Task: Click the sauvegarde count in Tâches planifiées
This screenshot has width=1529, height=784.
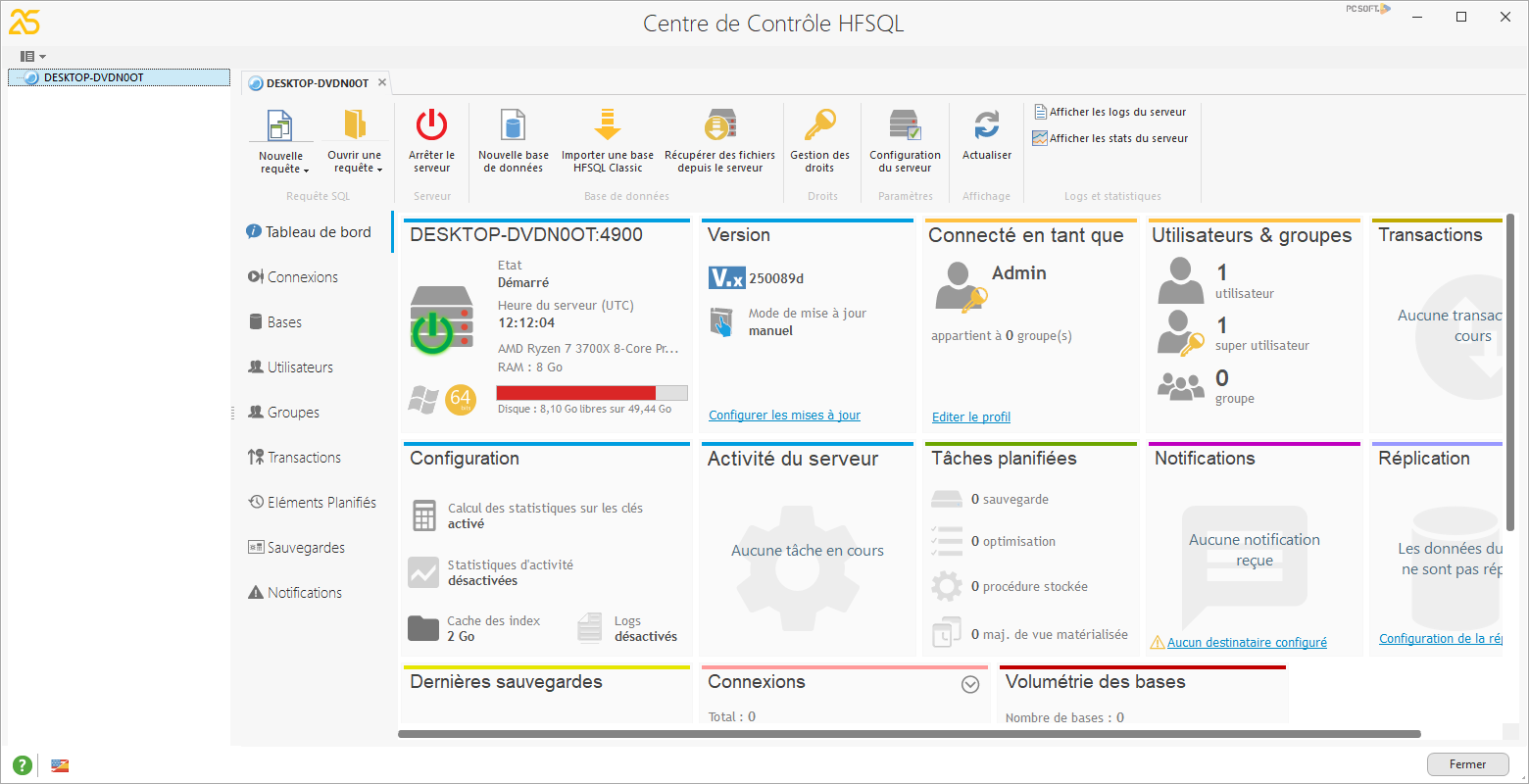Action: click(1010, 500)
